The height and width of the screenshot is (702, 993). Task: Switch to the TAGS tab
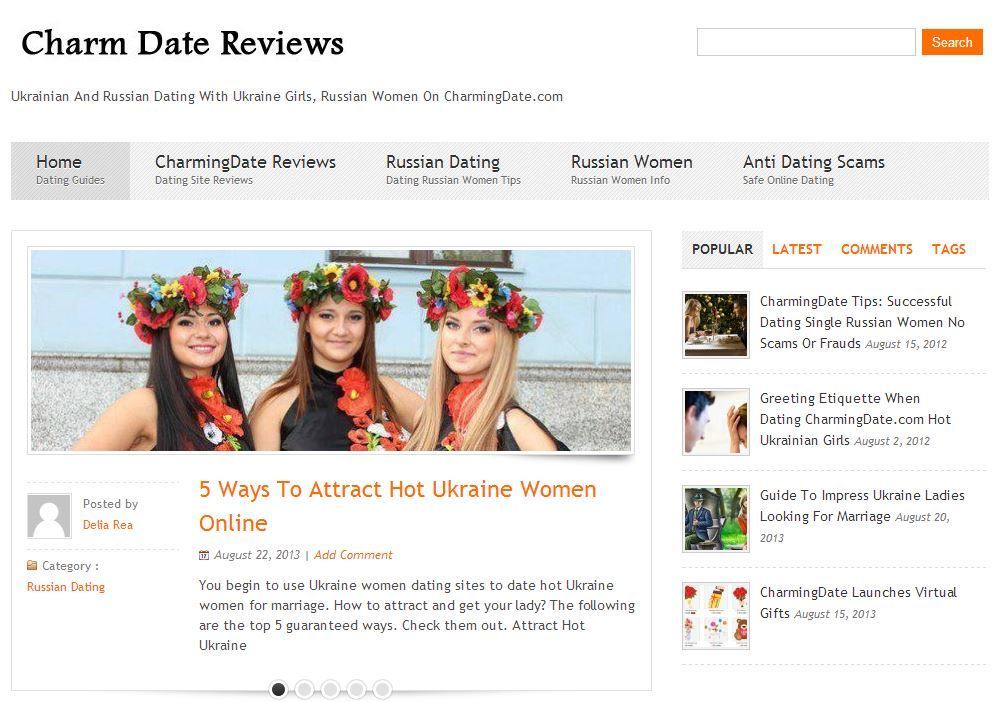coord(948,250)
